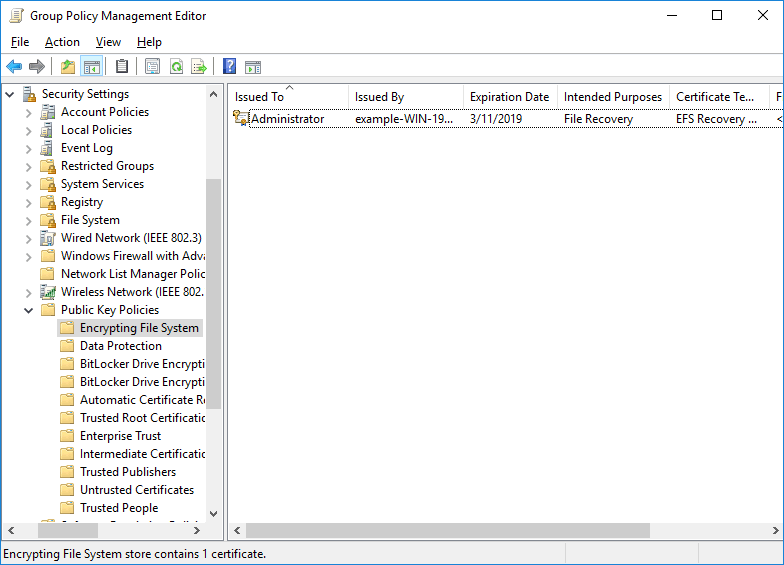Open the Action menu
The height and width of the screenshot is (565, 784).
(62, 42)
